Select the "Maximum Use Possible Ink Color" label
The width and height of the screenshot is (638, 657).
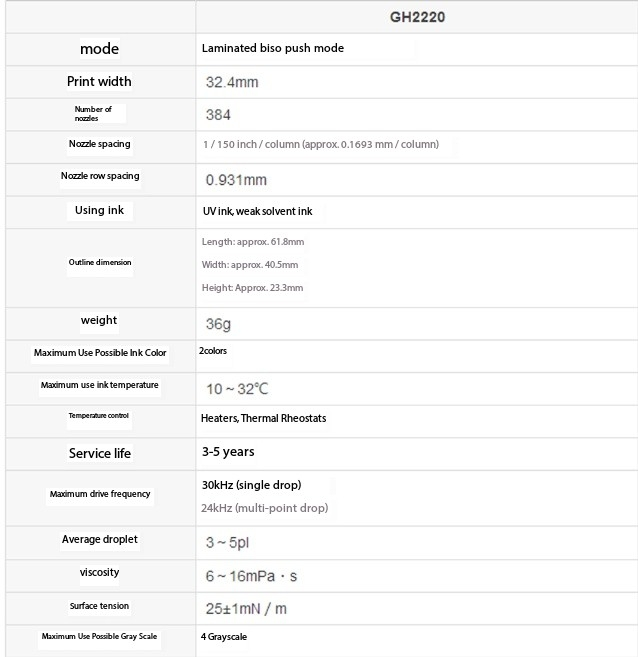[x=100, y=353]
